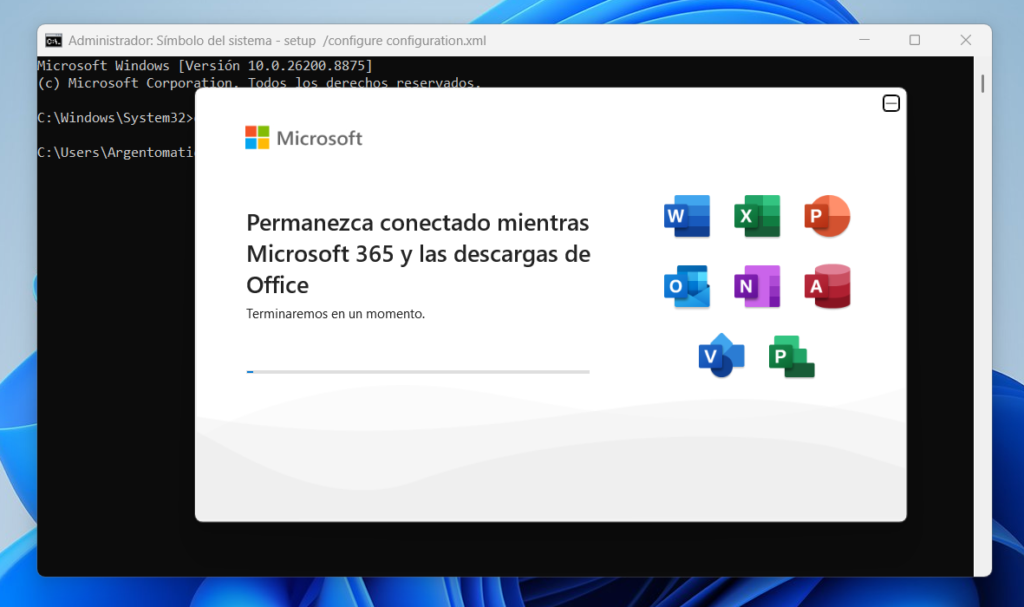Click the installation progress bar
1024x607 pixels.
(x=418, y=372)
